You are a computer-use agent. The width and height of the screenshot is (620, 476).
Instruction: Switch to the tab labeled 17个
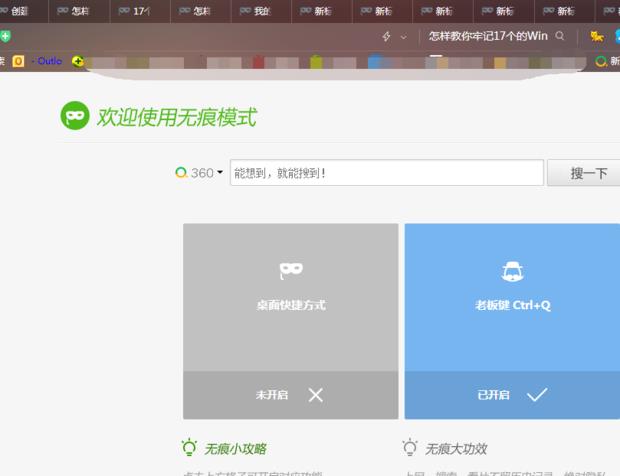140,11
